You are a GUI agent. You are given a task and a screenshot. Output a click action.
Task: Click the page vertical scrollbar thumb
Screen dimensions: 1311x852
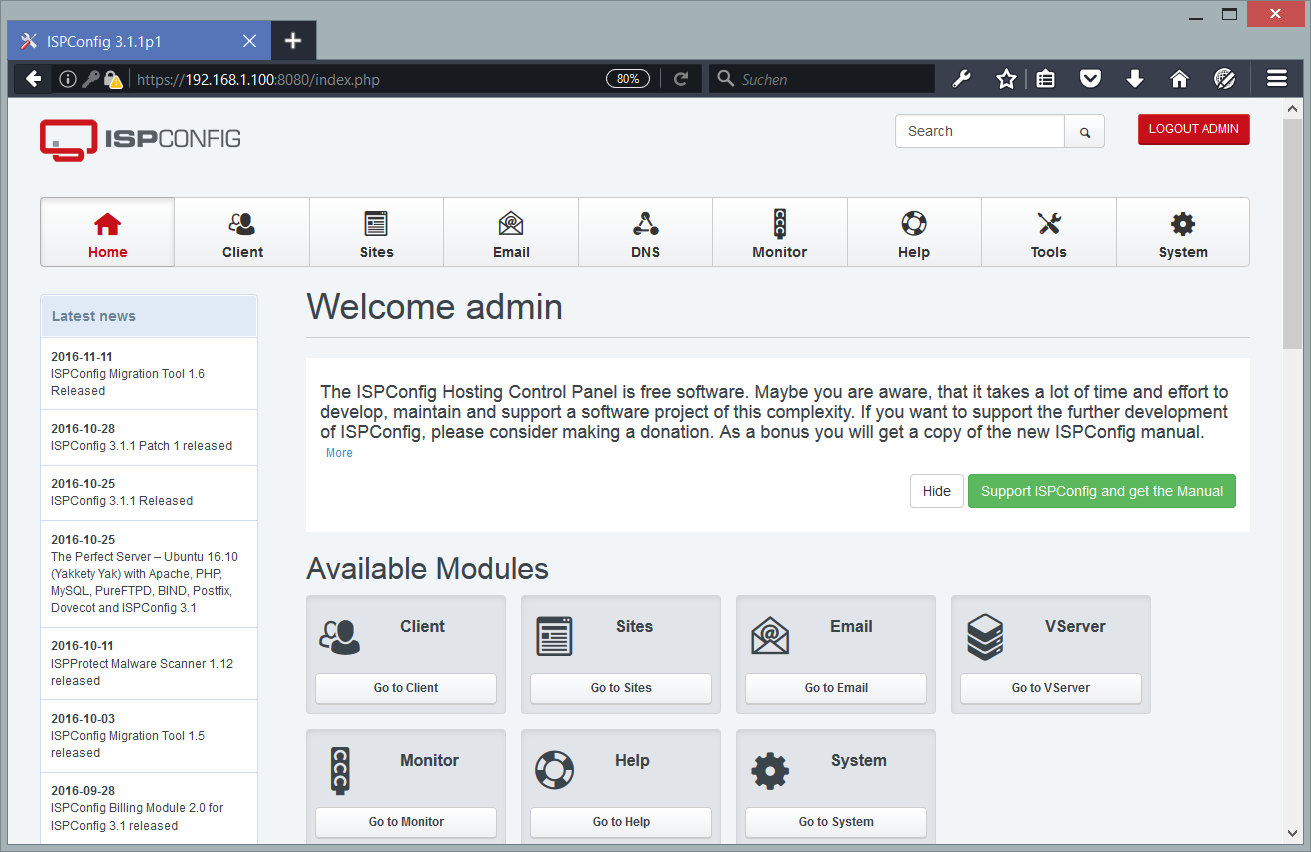1292,235
